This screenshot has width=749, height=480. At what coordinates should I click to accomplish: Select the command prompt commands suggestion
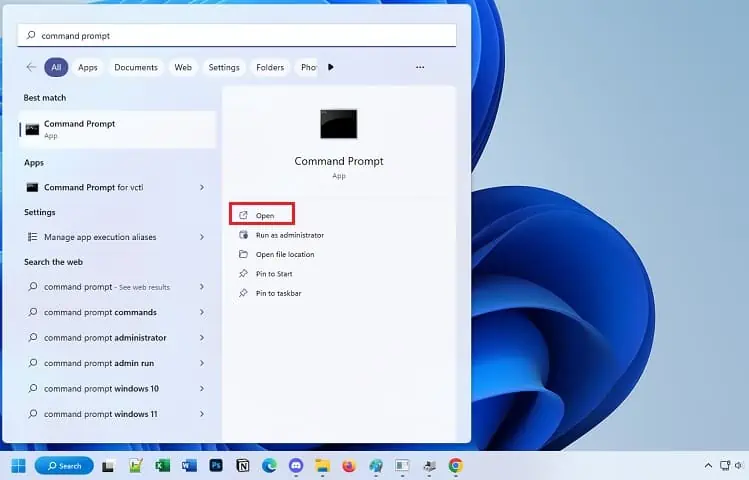coord(107,312)
